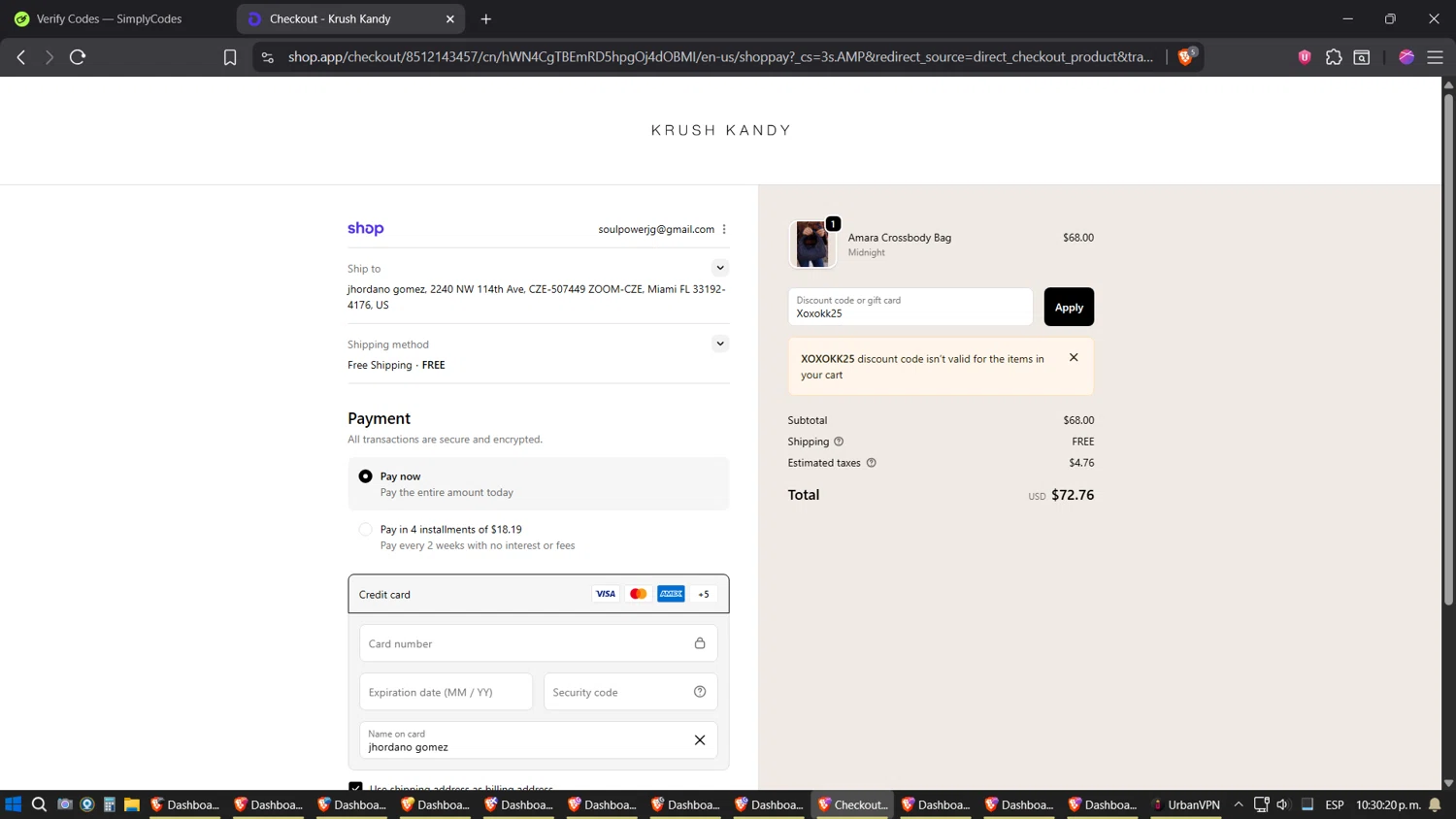The height and width of the screenshot is (819, 1456).
Task: Click the Mastercard icon
Action: pos(639,594)
